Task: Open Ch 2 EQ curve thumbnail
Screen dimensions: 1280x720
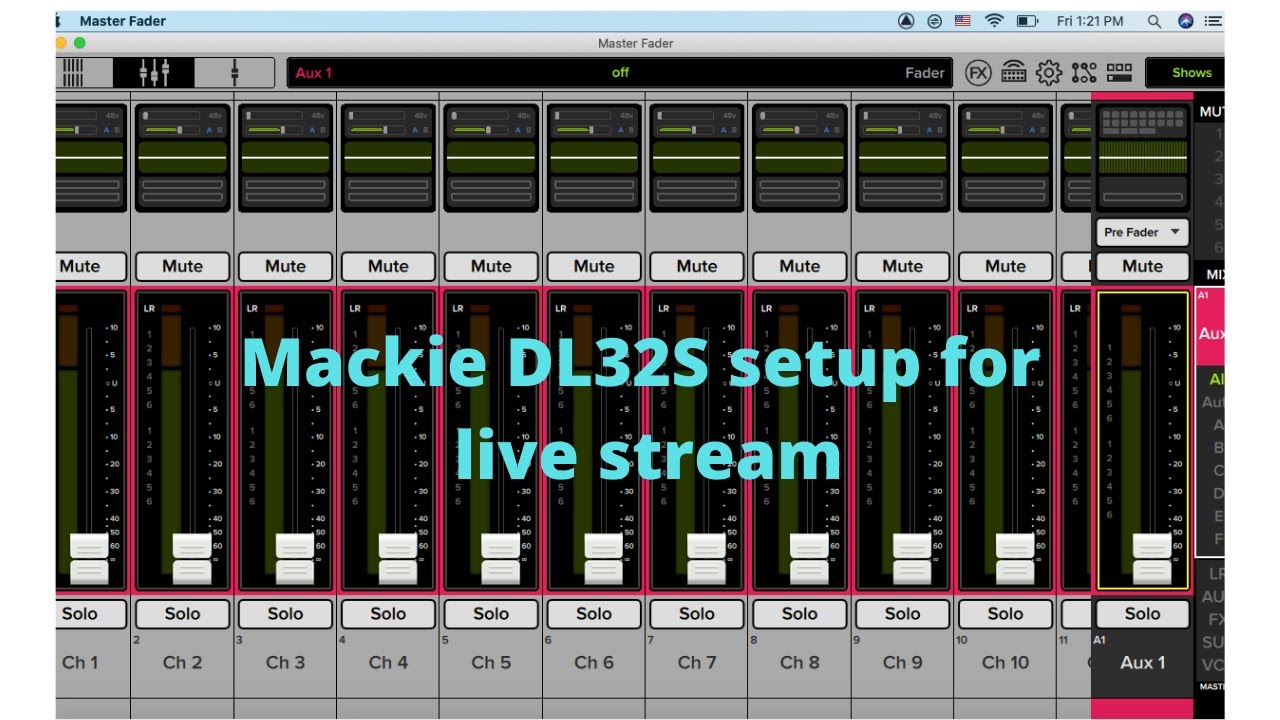Action: [182, 158]
